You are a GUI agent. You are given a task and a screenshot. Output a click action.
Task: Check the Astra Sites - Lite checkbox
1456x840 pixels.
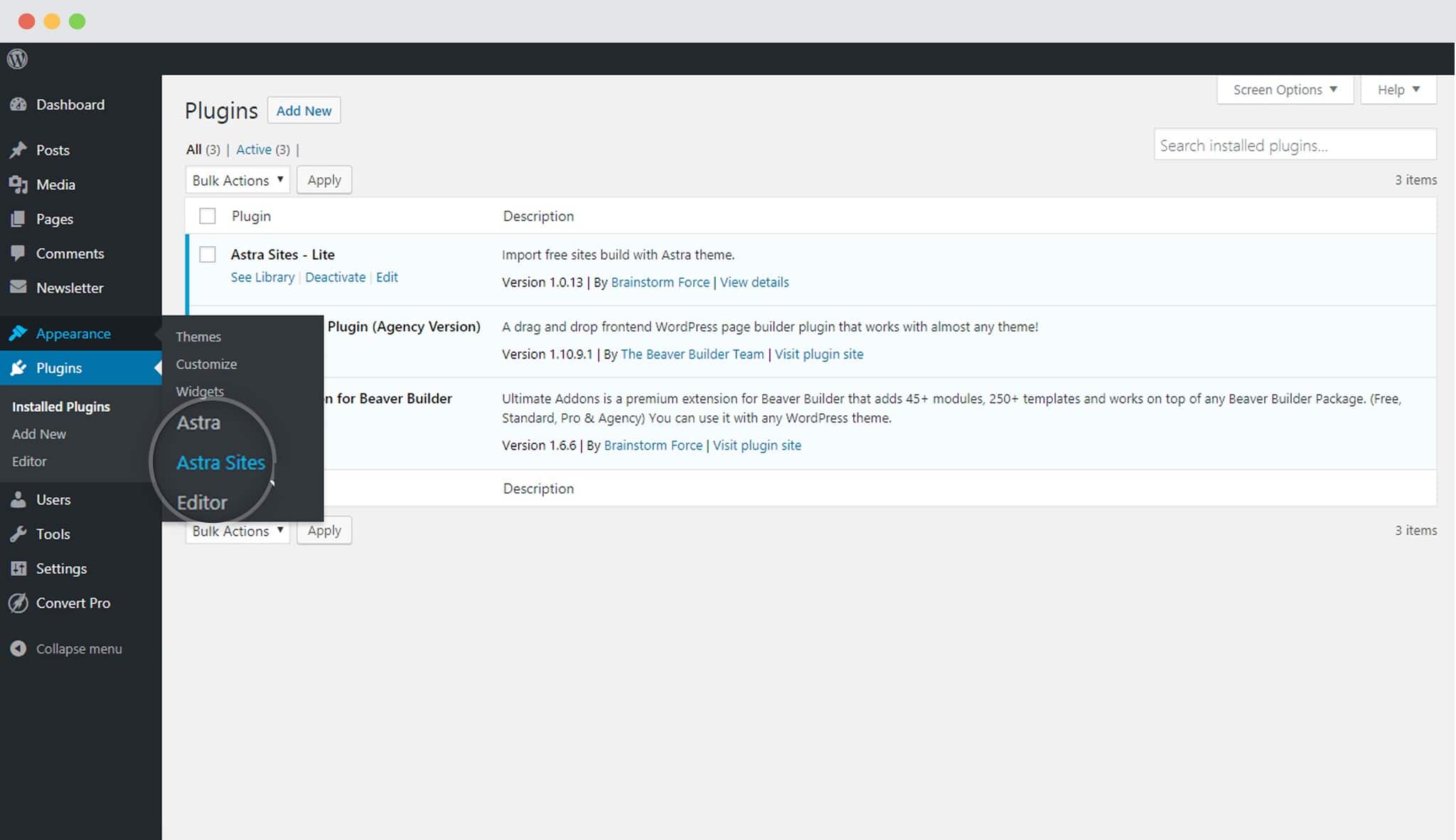[x=208, y=255]
